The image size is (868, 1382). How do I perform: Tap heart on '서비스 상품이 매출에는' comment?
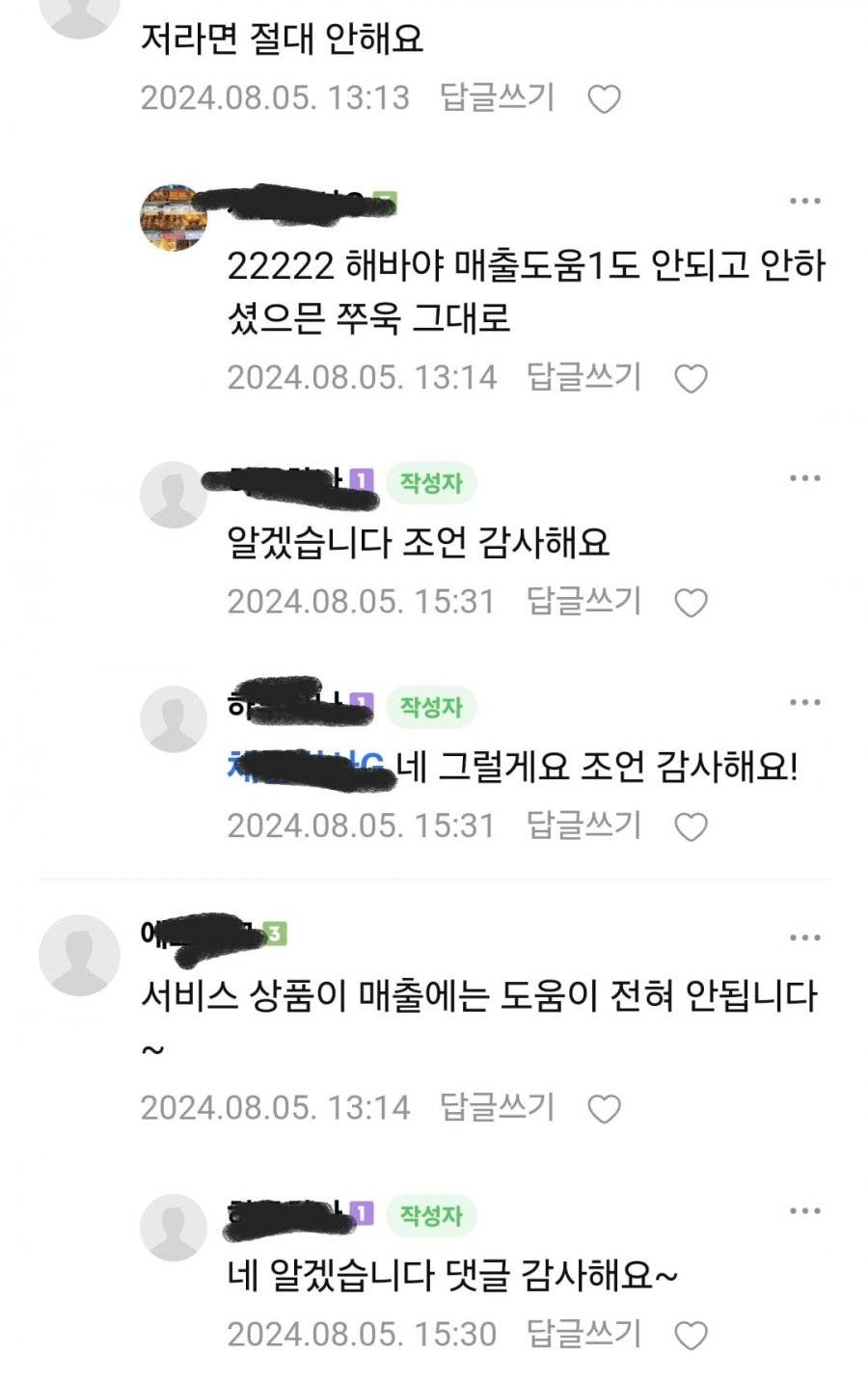click(x=604, y=1109)
